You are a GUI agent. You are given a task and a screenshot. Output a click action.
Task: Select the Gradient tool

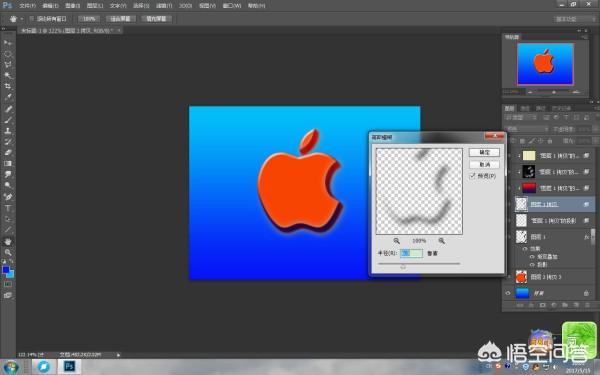click(x=8, y=163)
